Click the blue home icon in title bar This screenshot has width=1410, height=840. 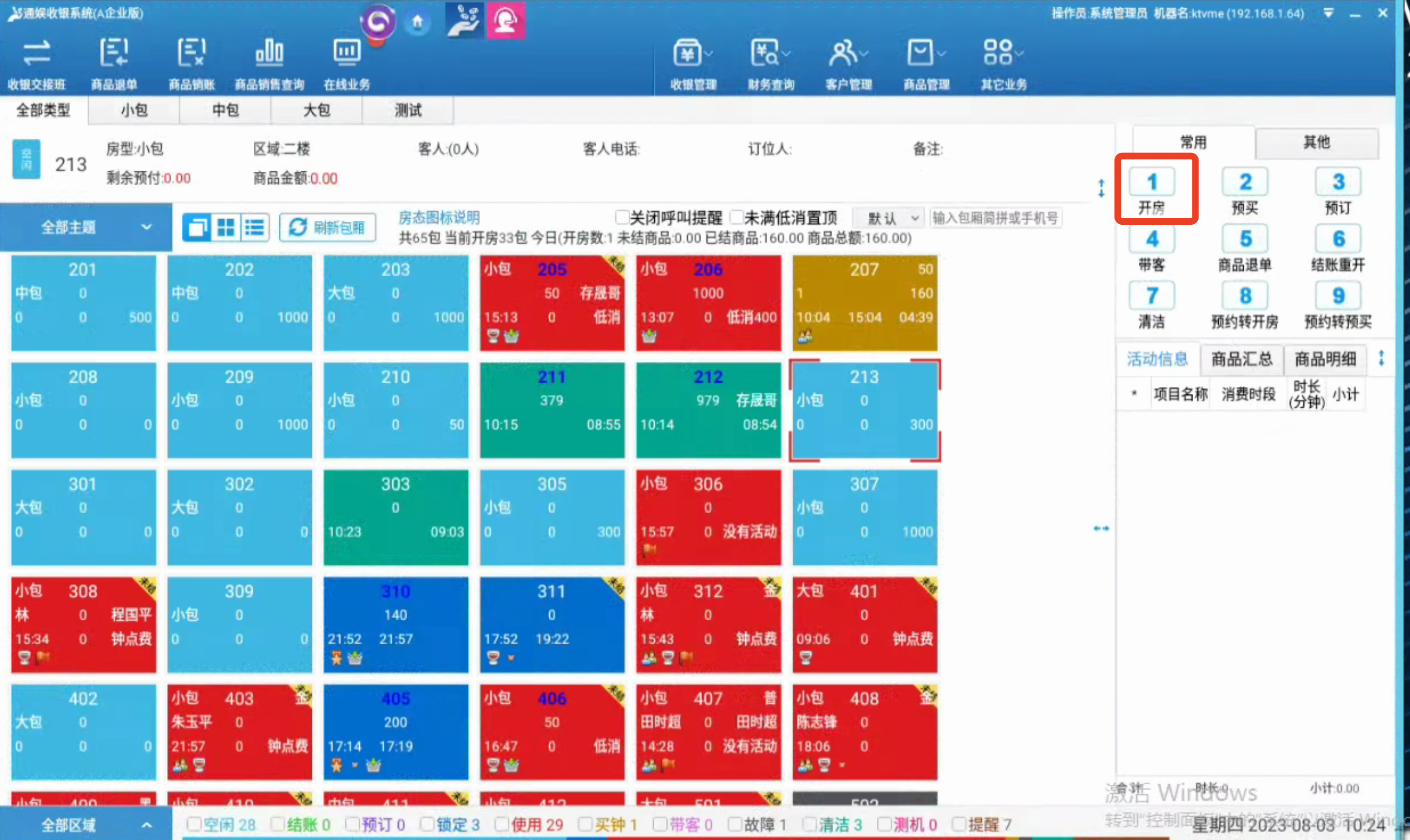click(417, 22)
